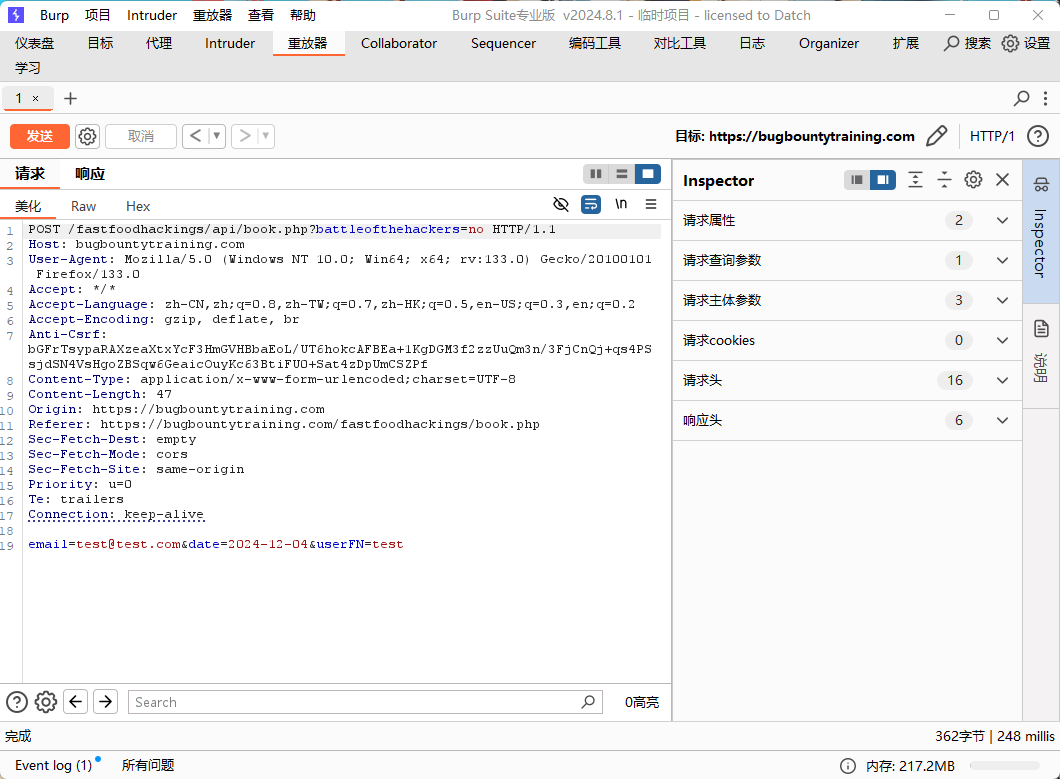Open the Organizer tab
The height and width of the screenshot is (779, 1060).
click(x=829, y=43)
